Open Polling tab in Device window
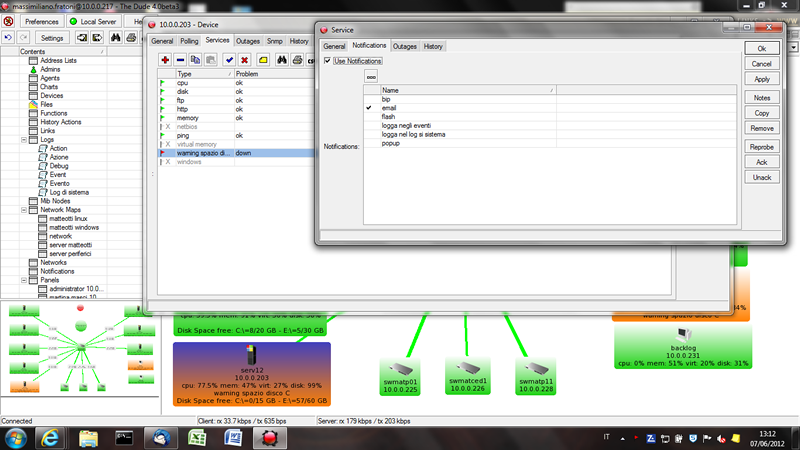 [x=189, y=41]
